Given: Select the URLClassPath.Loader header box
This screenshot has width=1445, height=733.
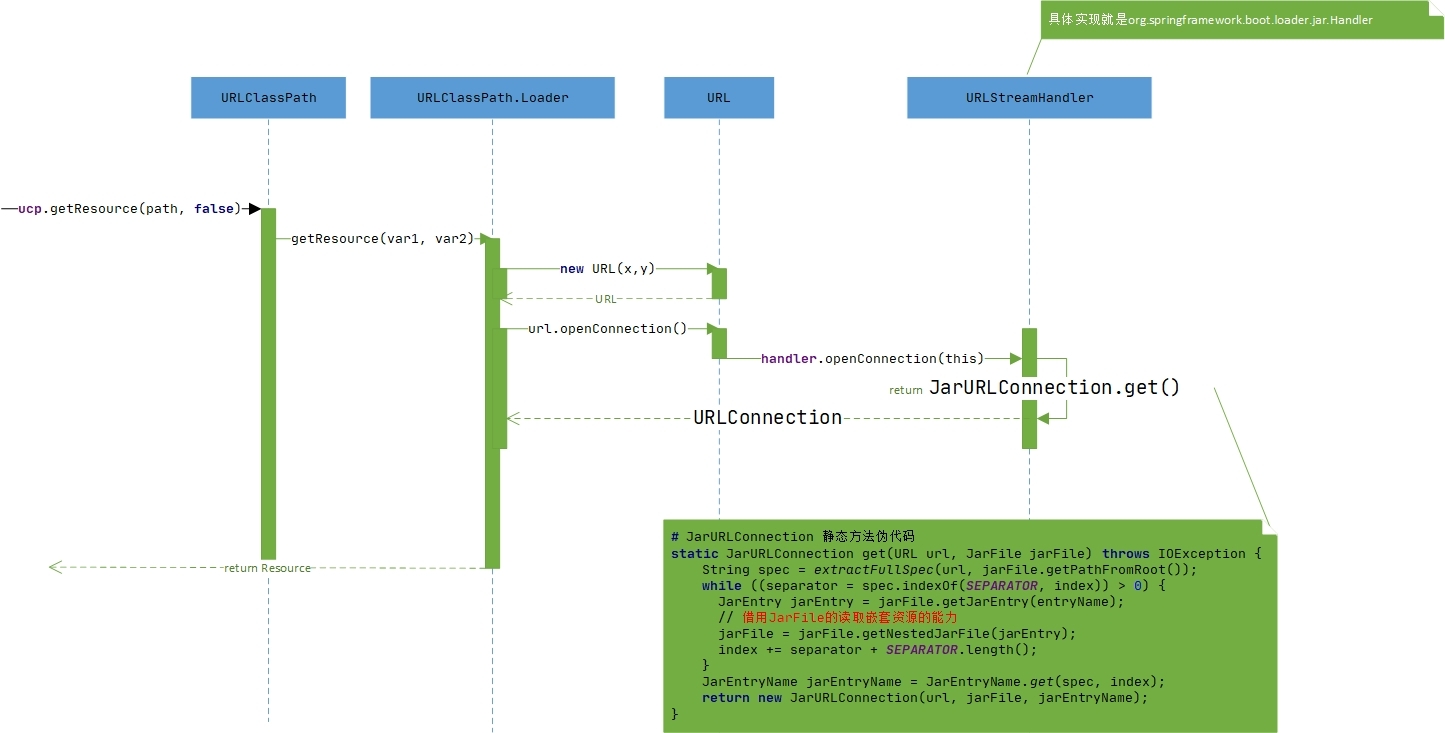Looking at the screenshot, I should pyautogui.click(x=492, y=98).
